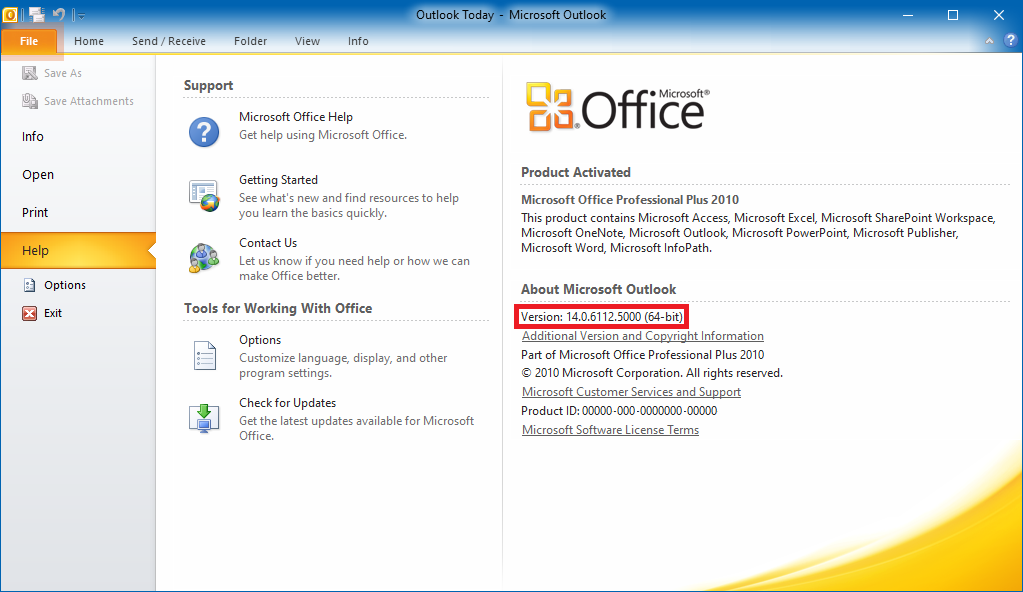Switch to the Send / Receive tab
The height and width of the screenshot is (592, 1023).
point(168,41)
